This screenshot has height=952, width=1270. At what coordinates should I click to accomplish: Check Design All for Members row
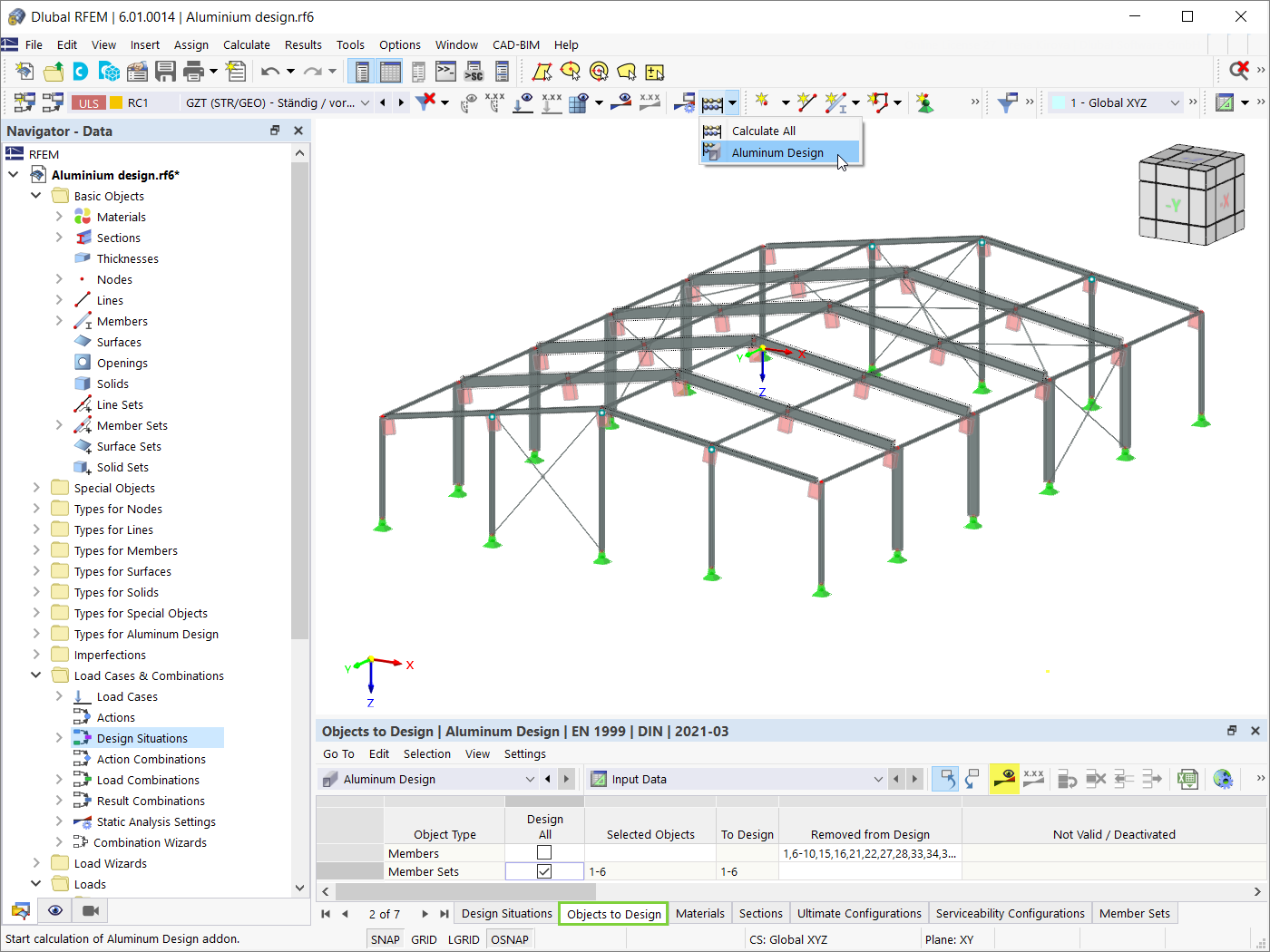(x=544, y=853)
